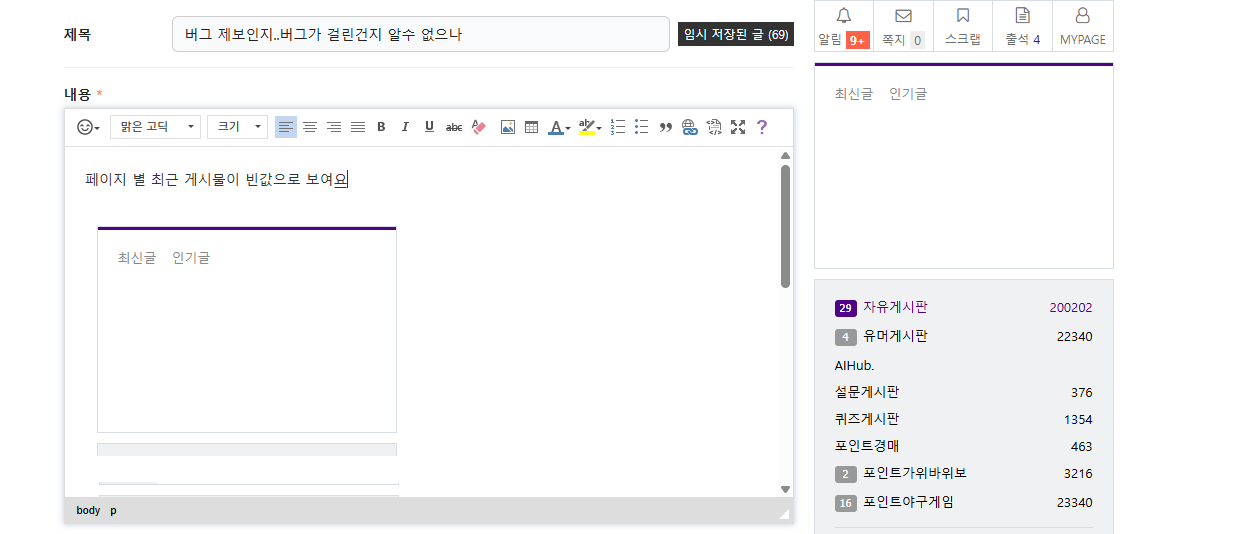The height and width of the screenshot is (534, 1257).
Task: Select the 최신글 tab in sidebar
Action: click(853, 94)
